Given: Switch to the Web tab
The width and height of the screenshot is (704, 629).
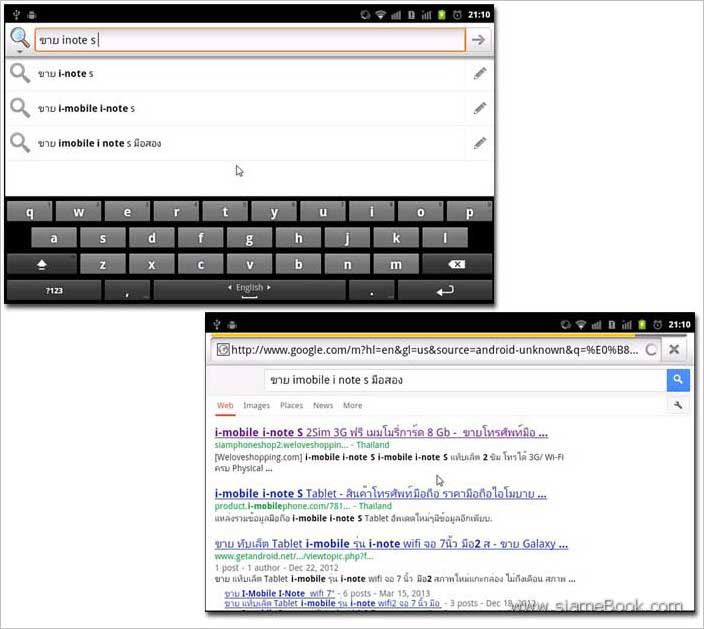Looking at the screenshot, I should pos(225,405).
